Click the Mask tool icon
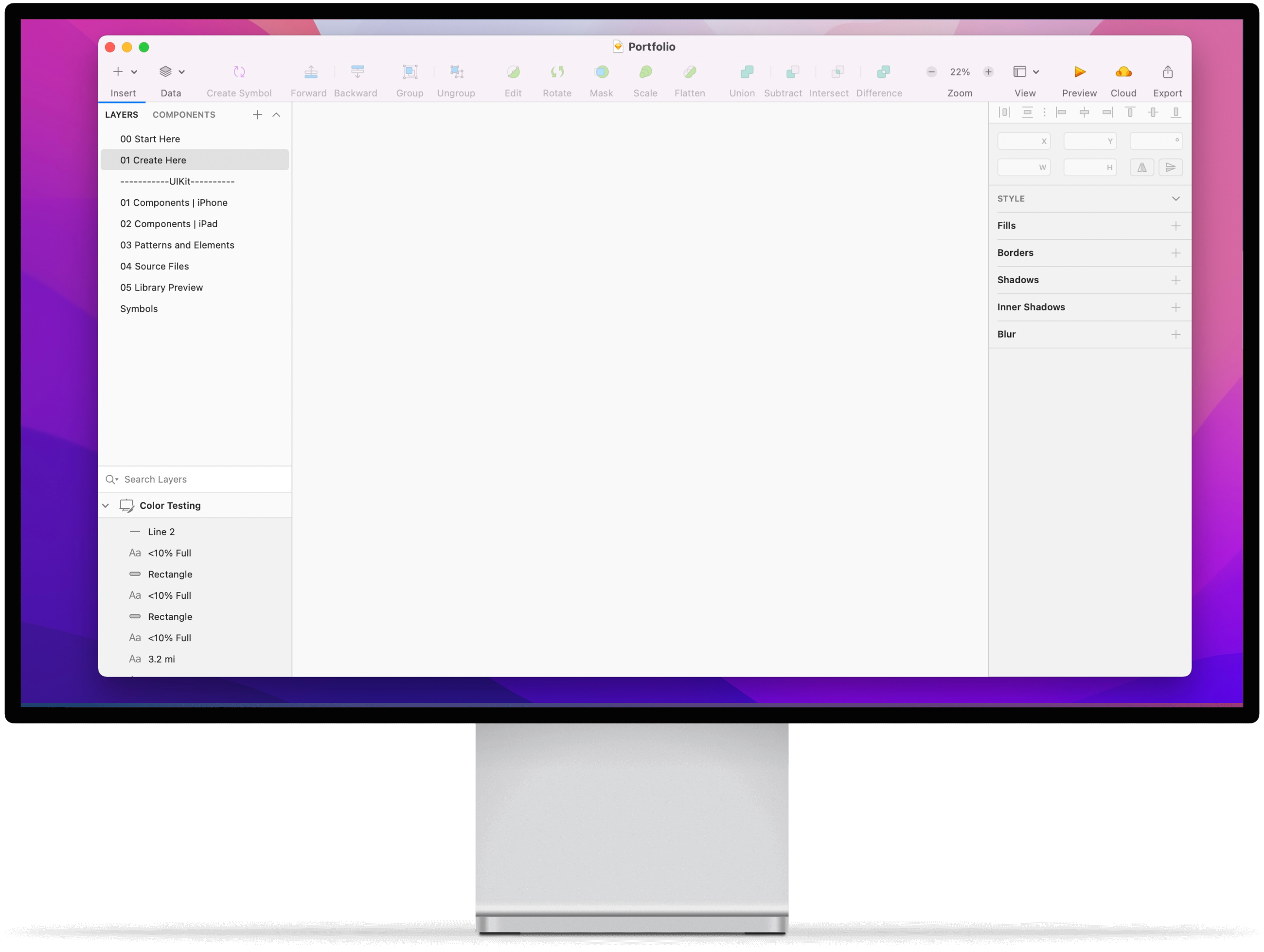The height and width of the screenshot is (952, 1264). (601, 72)
